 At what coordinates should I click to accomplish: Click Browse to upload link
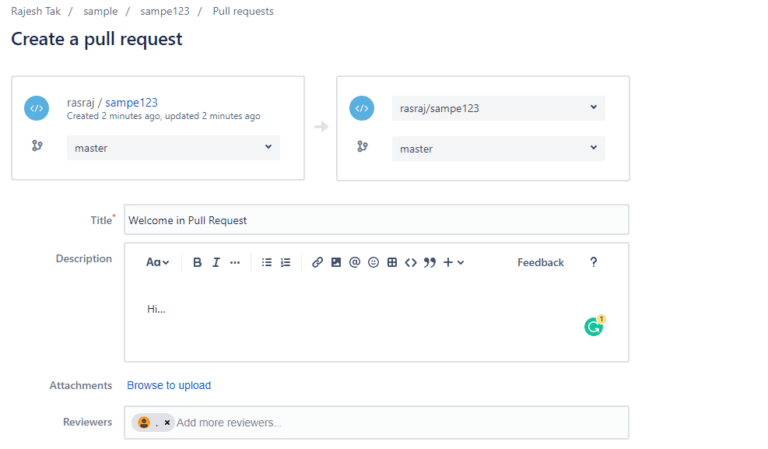pyautogui.click(x=169, y=385)
